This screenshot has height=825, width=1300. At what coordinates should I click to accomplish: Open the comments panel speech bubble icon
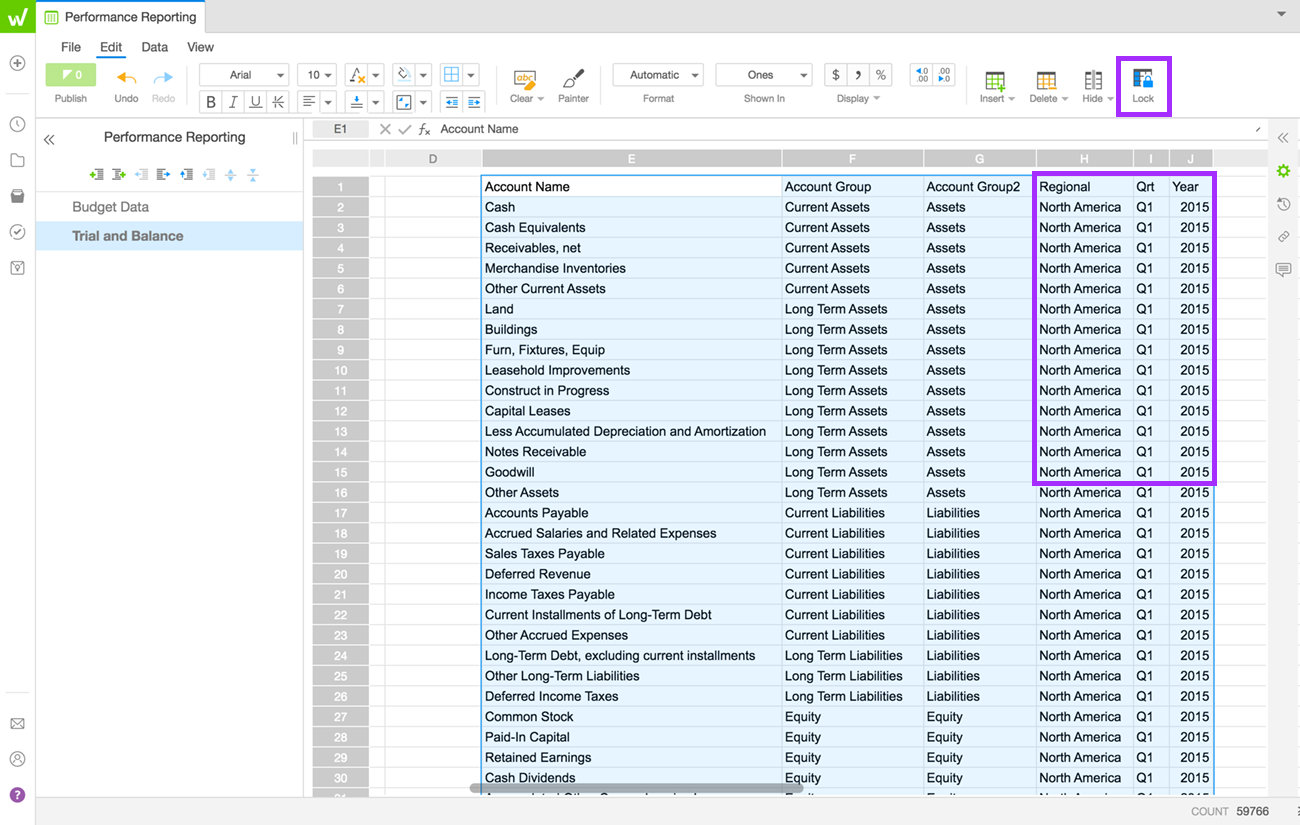1283,270
